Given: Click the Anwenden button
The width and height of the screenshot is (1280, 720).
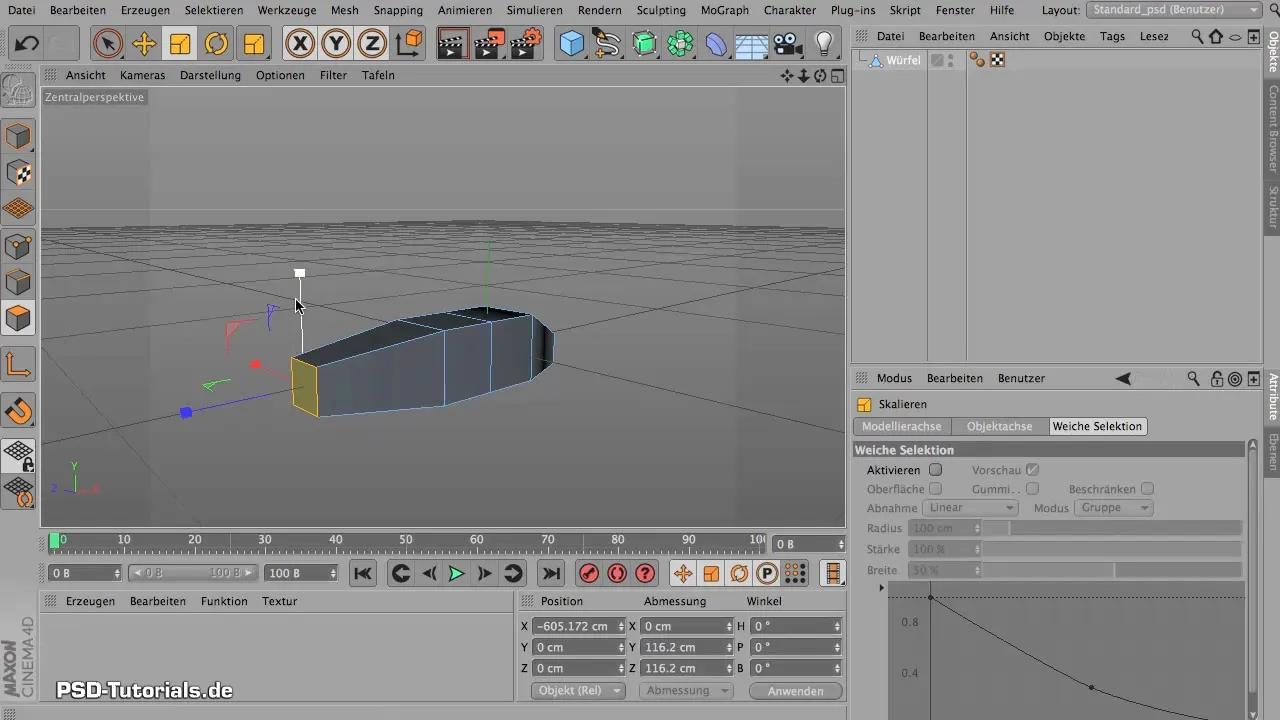Looking at the screenshot, I should pos(796,691).
